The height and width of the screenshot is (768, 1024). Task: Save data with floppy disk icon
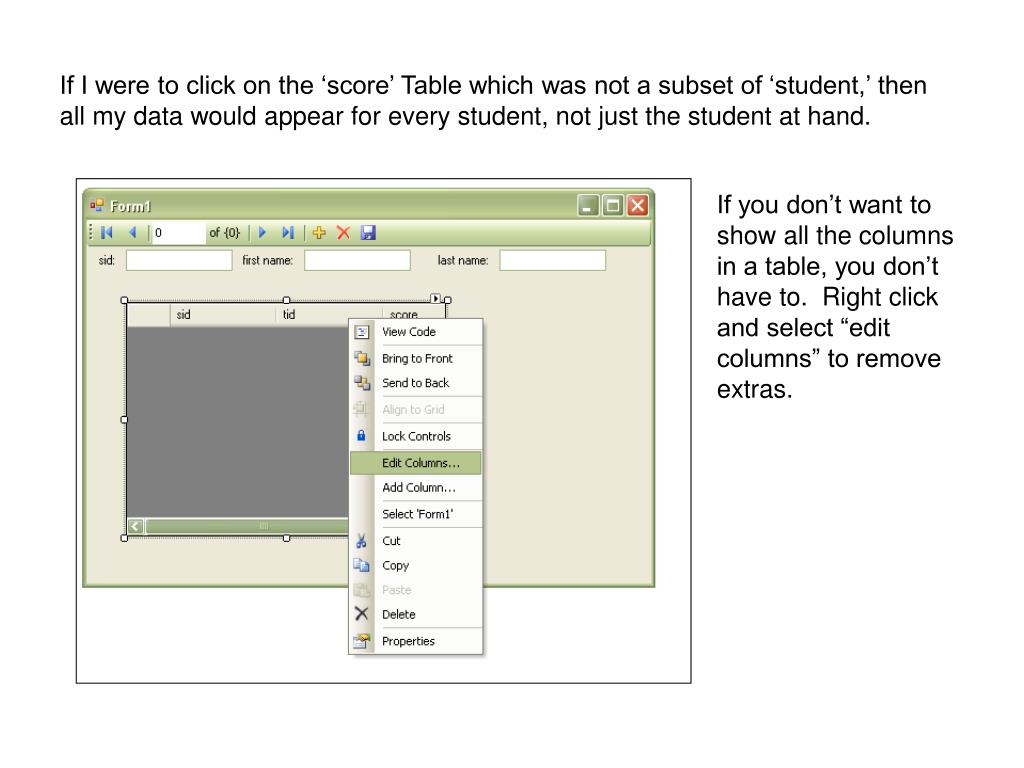point(368,232)
